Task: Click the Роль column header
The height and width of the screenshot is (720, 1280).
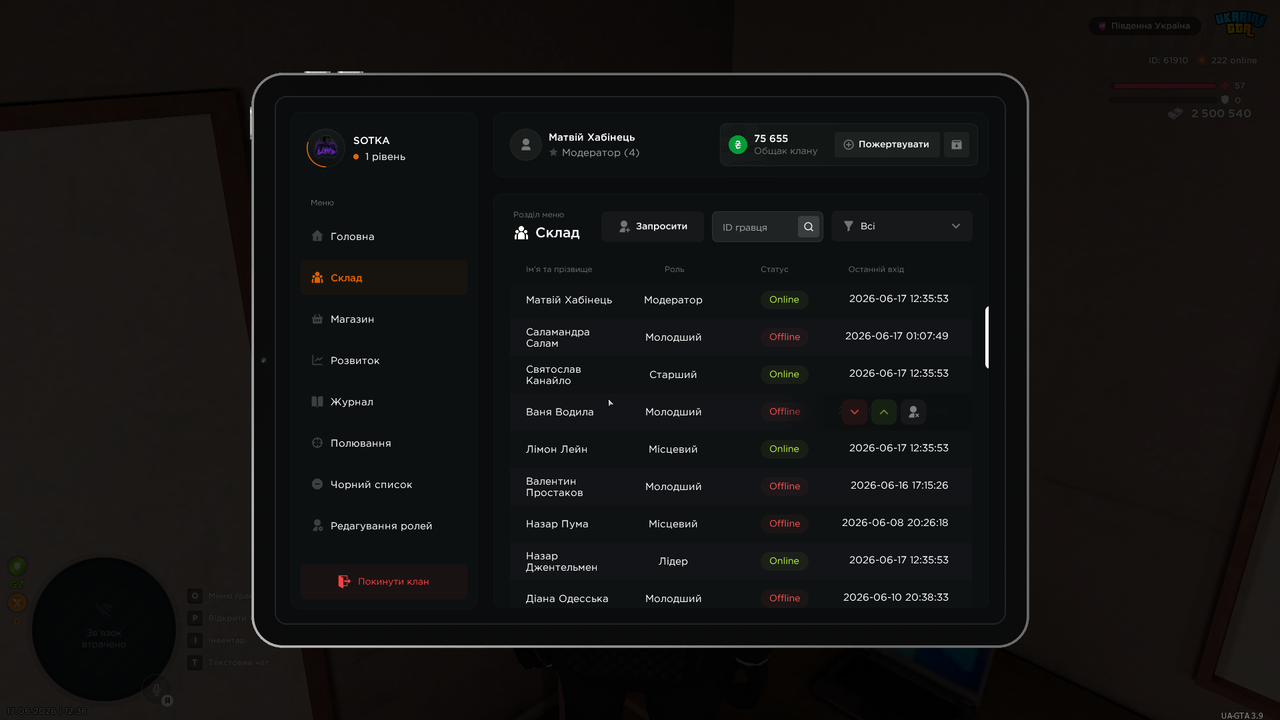Action: [674, 269]
